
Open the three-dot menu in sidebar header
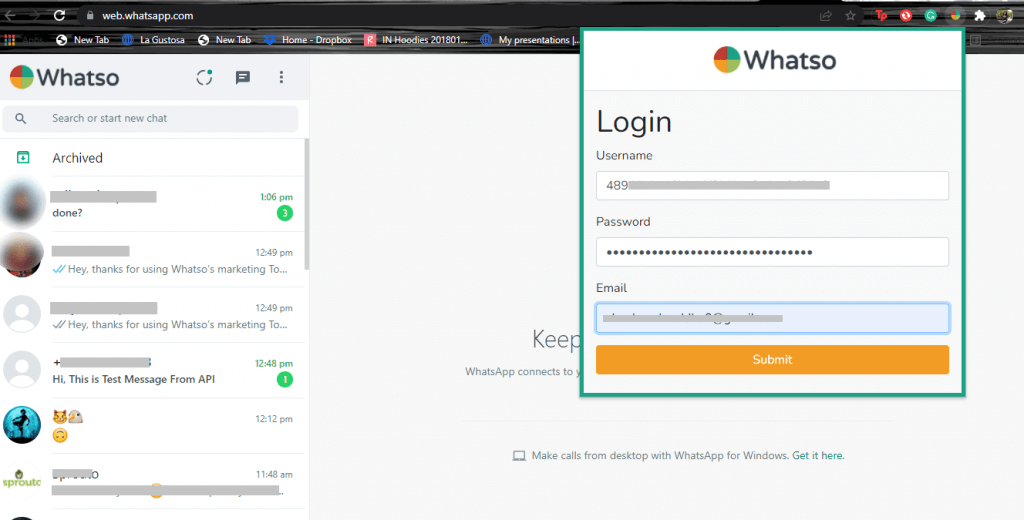(x=281, y=78)
